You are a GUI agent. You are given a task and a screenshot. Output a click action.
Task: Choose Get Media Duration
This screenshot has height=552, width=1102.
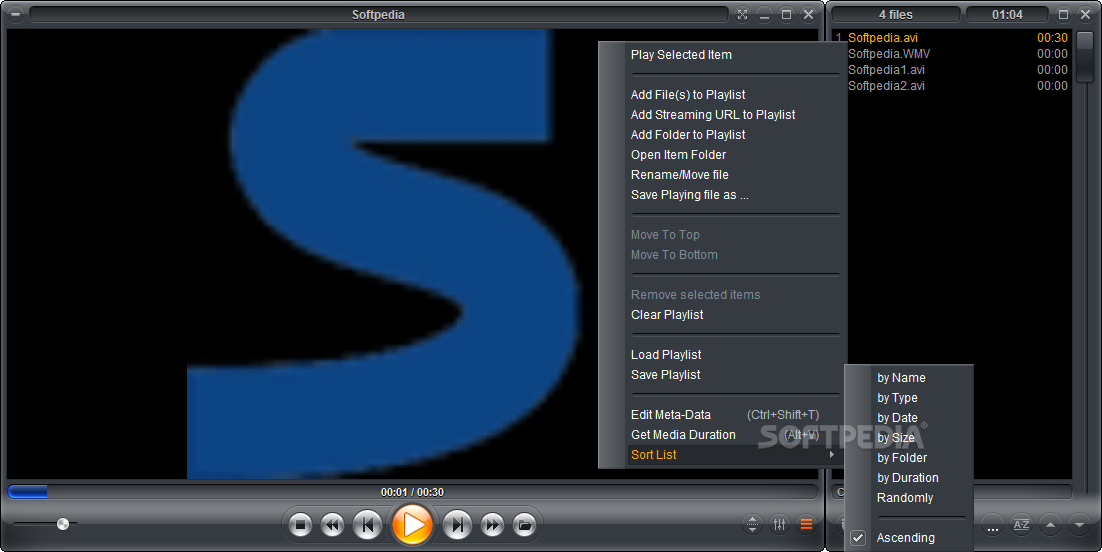click(x=683, y=435)
